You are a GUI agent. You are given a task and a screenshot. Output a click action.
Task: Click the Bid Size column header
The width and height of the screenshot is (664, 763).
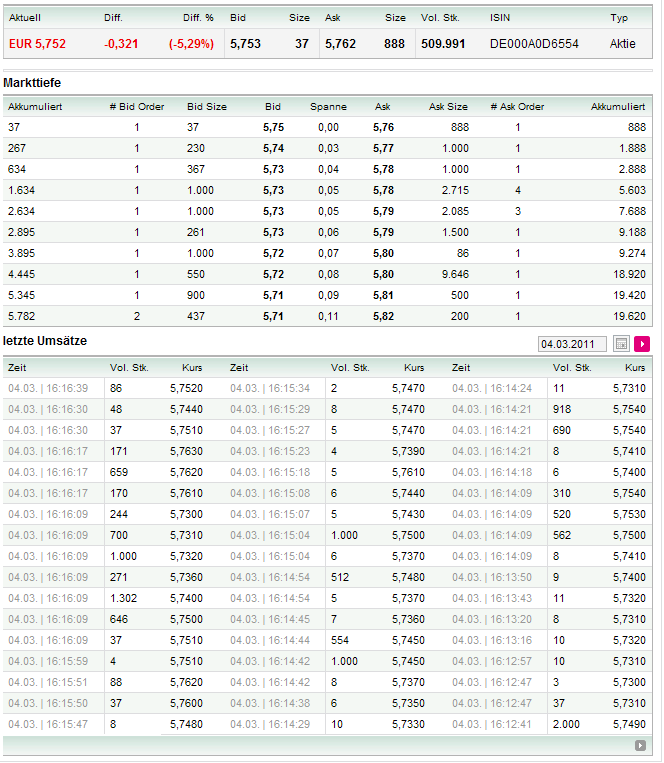(x=207, y=106)
